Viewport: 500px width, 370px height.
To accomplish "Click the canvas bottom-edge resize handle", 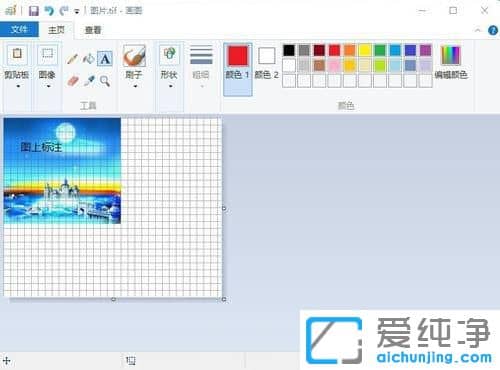I will coord(113,299).
